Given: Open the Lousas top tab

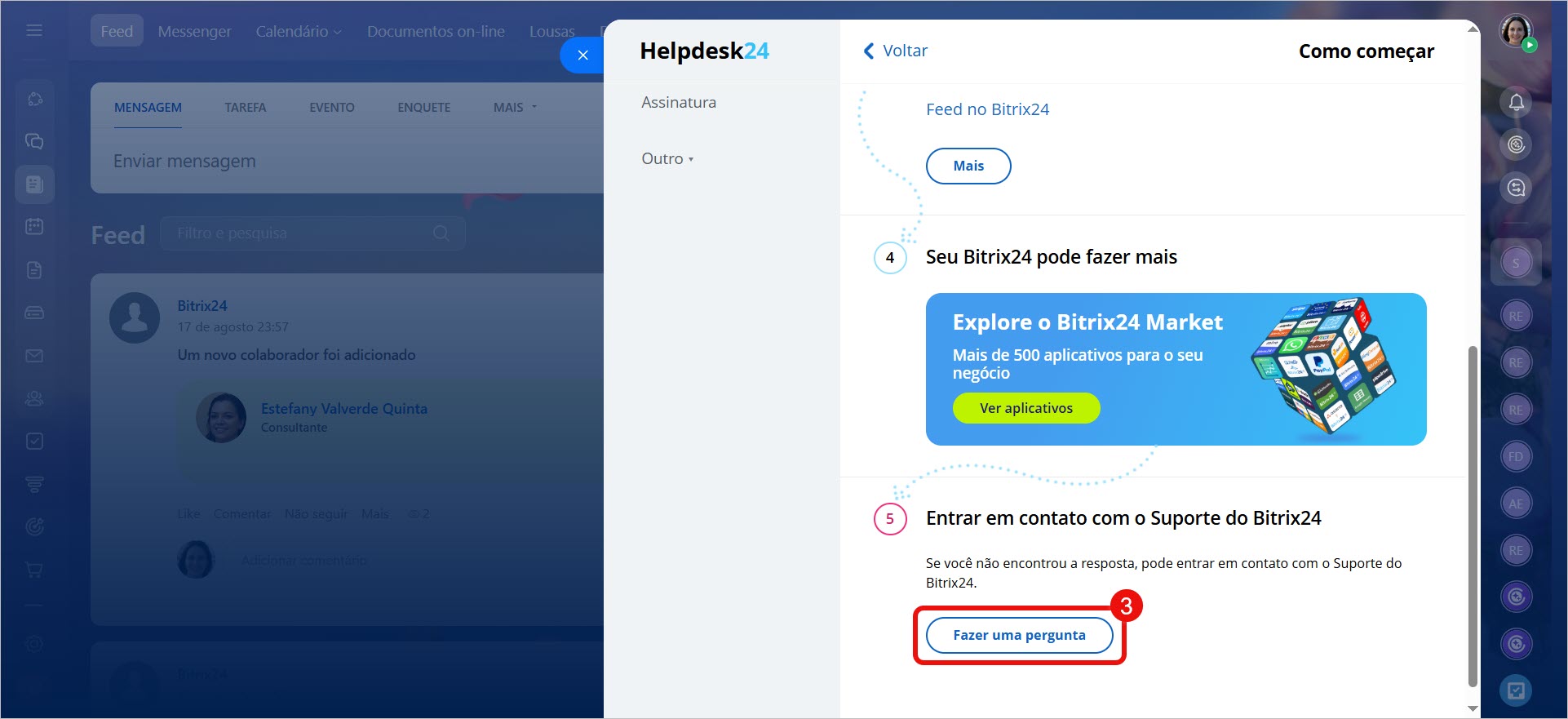Looking at the screenshot, I should [552, 31].
